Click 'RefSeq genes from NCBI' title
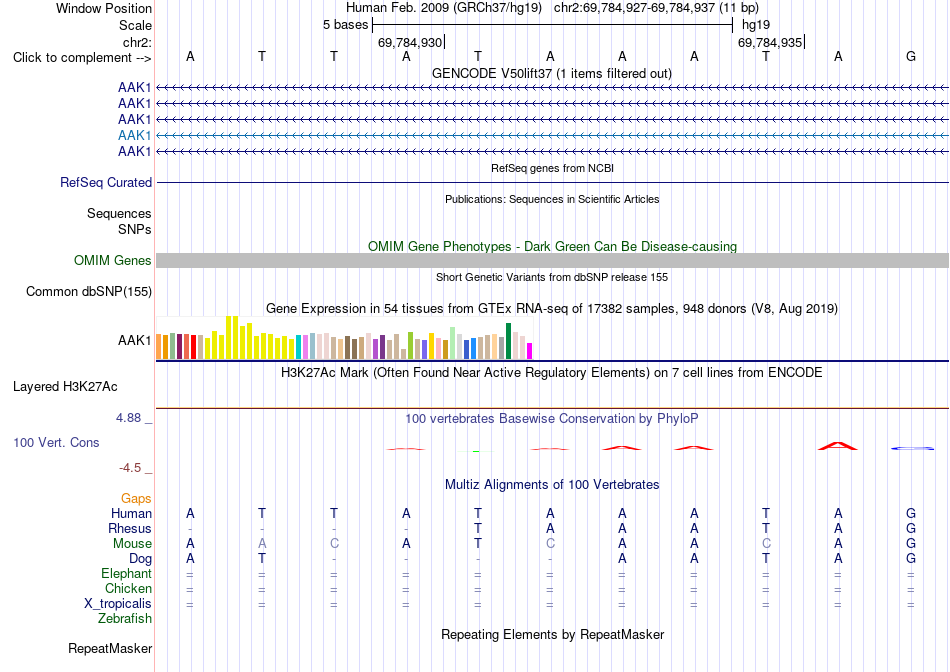Screen dimensions: 950x672 tap(552, 168)
